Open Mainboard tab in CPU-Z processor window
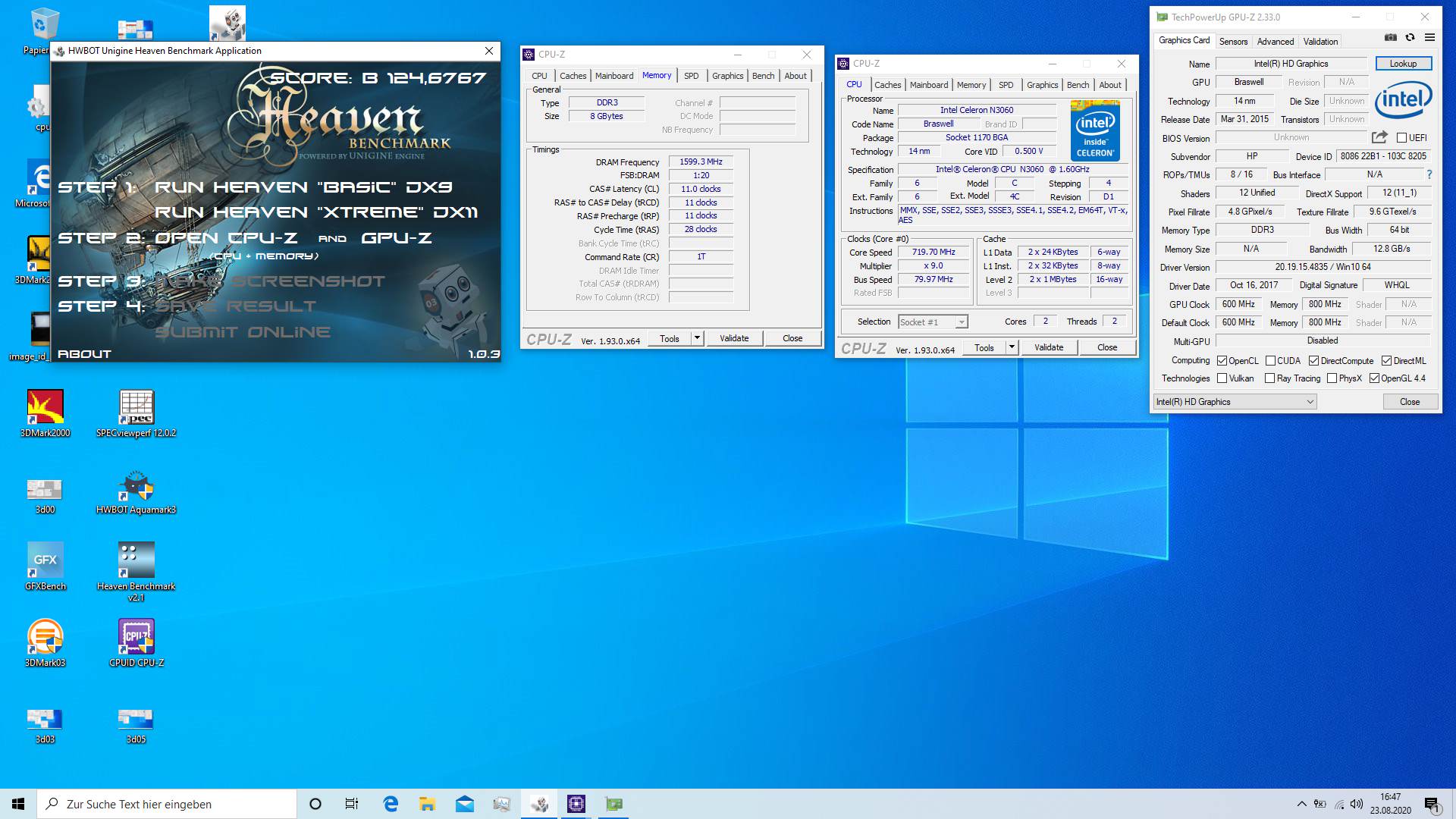 [929, 85]
